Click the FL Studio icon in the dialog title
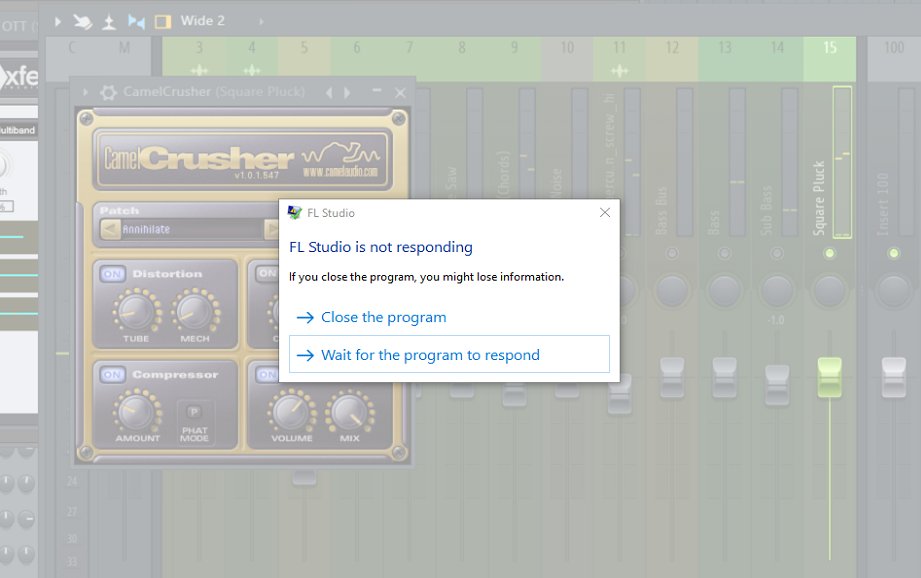This screenshot has width=921, height=578. click(x=294, y=213)
